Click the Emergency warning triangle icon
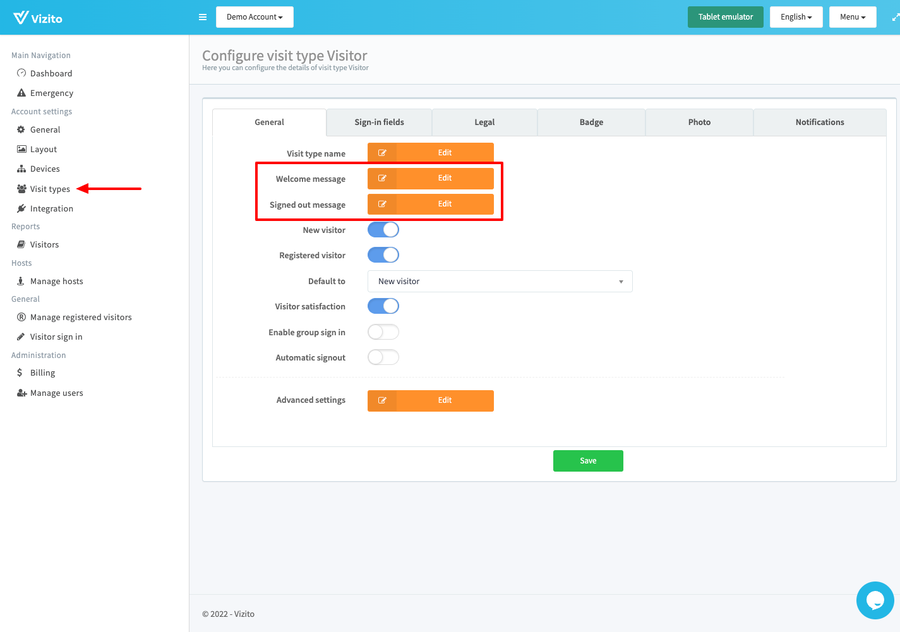 click(x=21, y=93)
